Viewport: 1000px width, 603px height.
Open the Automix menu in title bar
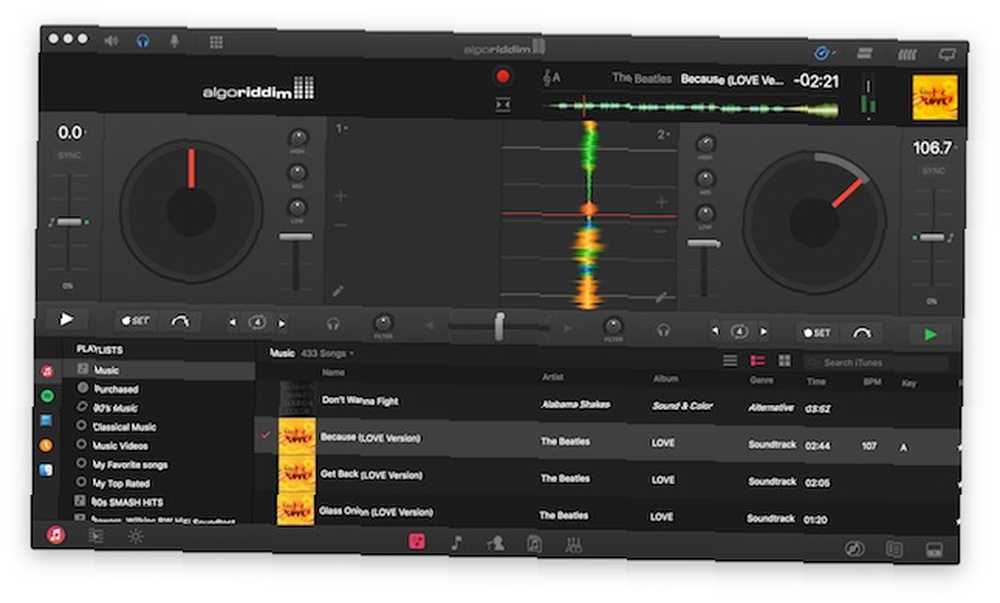coord(823,53)
